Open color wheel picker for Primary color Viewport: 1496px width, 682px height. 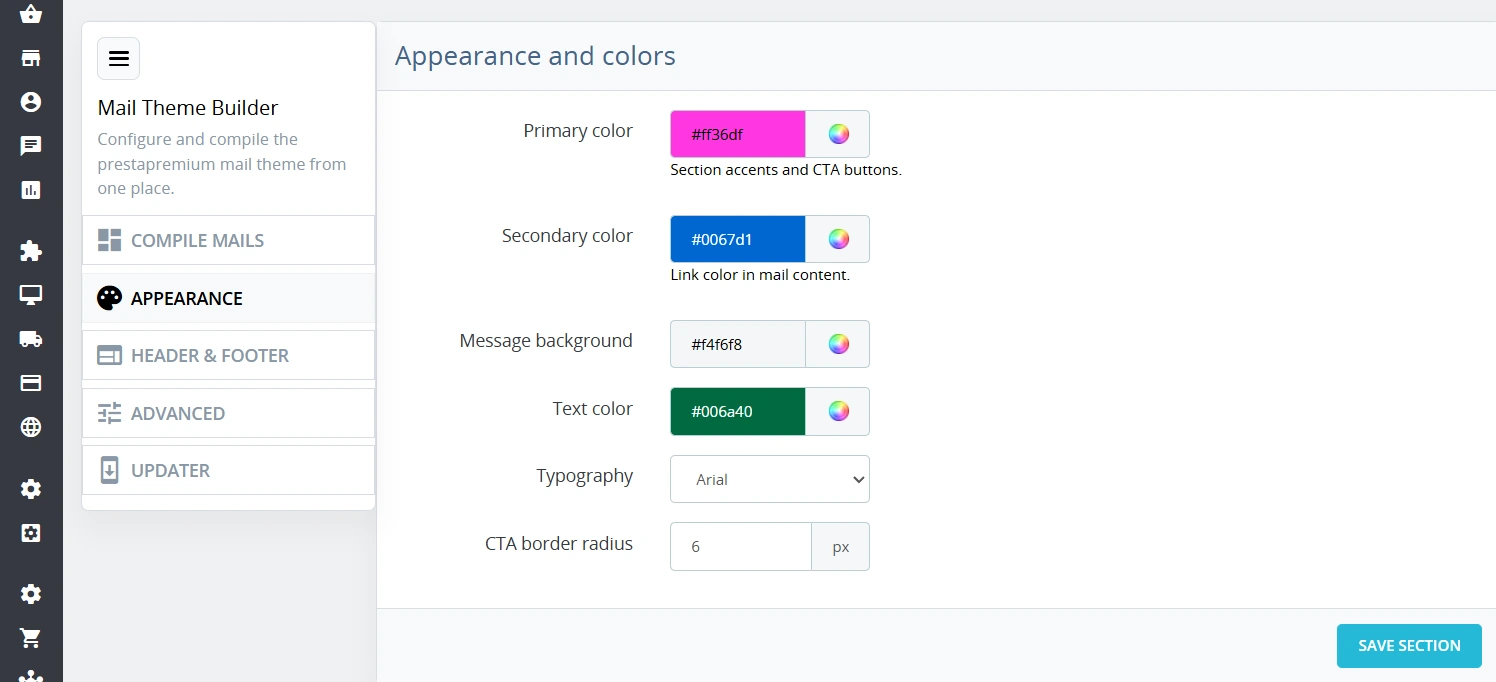tap(838, 134)
